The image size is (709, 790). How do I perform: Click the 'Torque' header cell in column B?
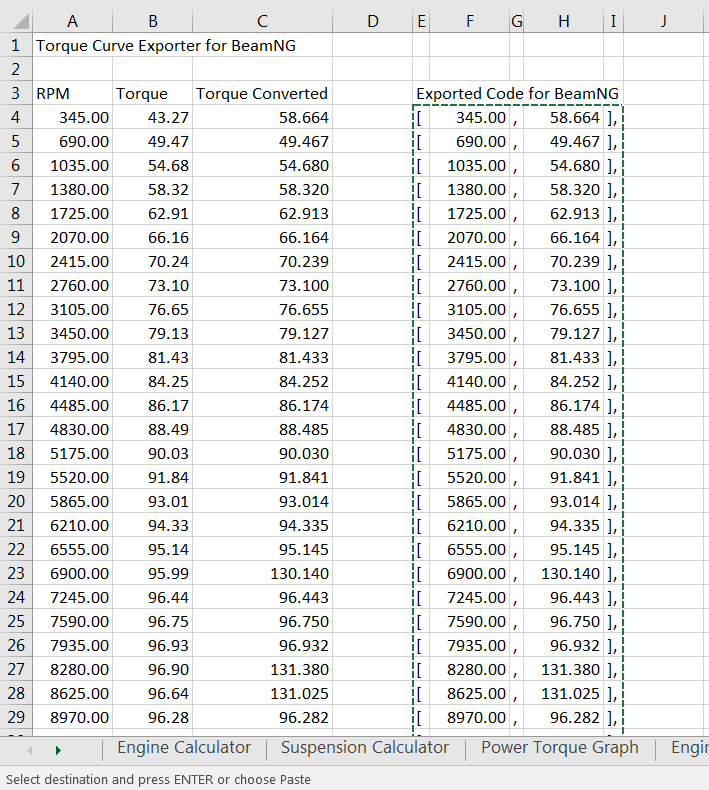point(153,93)
